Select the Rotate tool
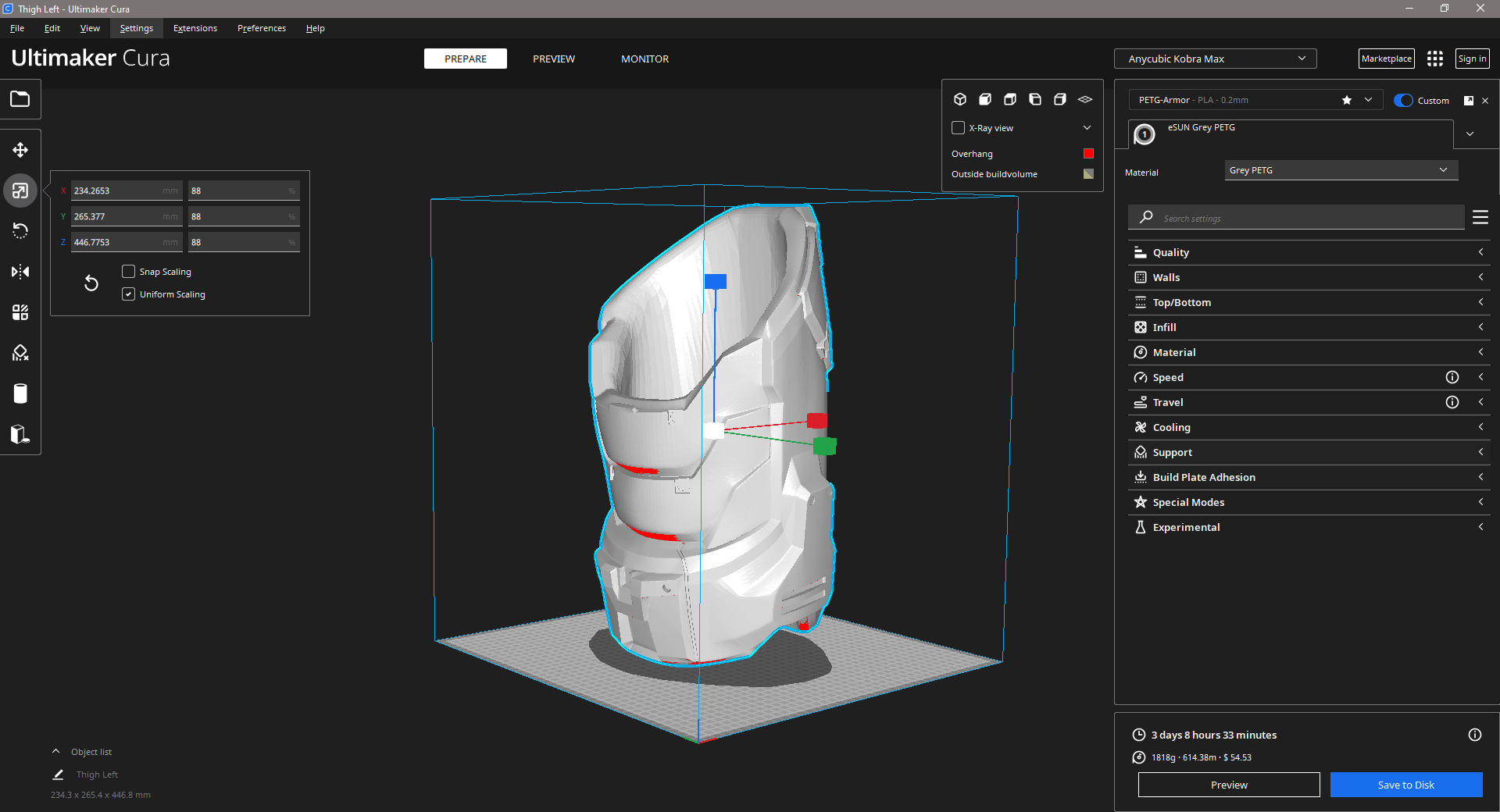Viewport: 1500px width, 812px height. pos(20,231)
